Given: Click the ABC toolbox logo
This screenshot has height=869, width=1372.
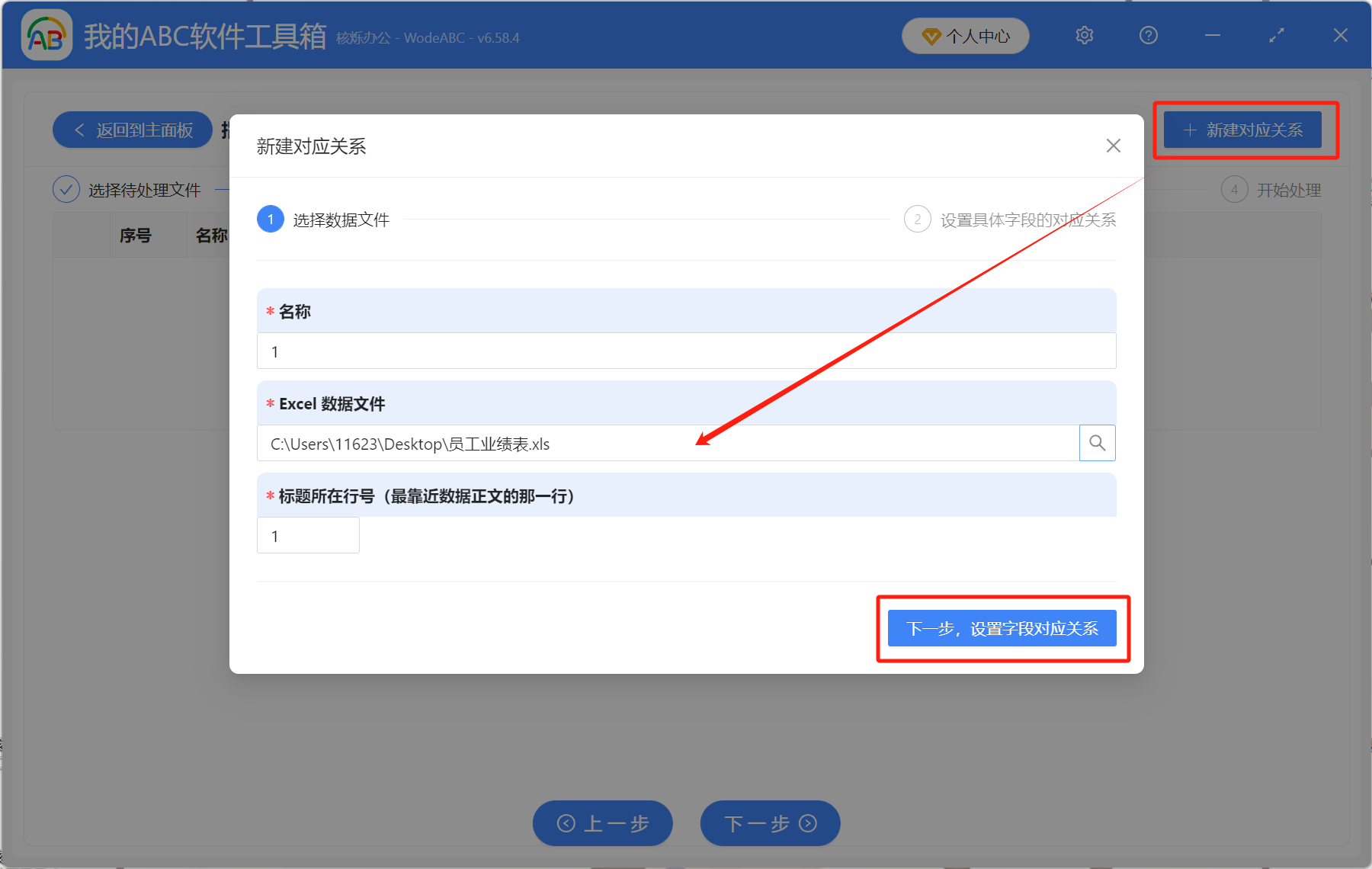Looking at the screenshot, I should (x=46, y=35).
